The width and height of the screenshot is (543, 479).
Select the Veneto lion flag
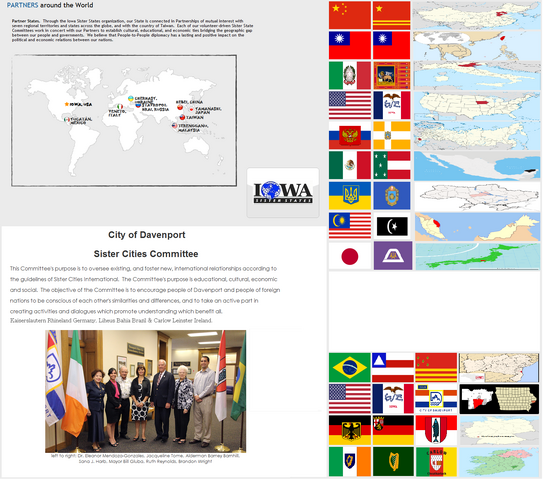tap(392, 76)
